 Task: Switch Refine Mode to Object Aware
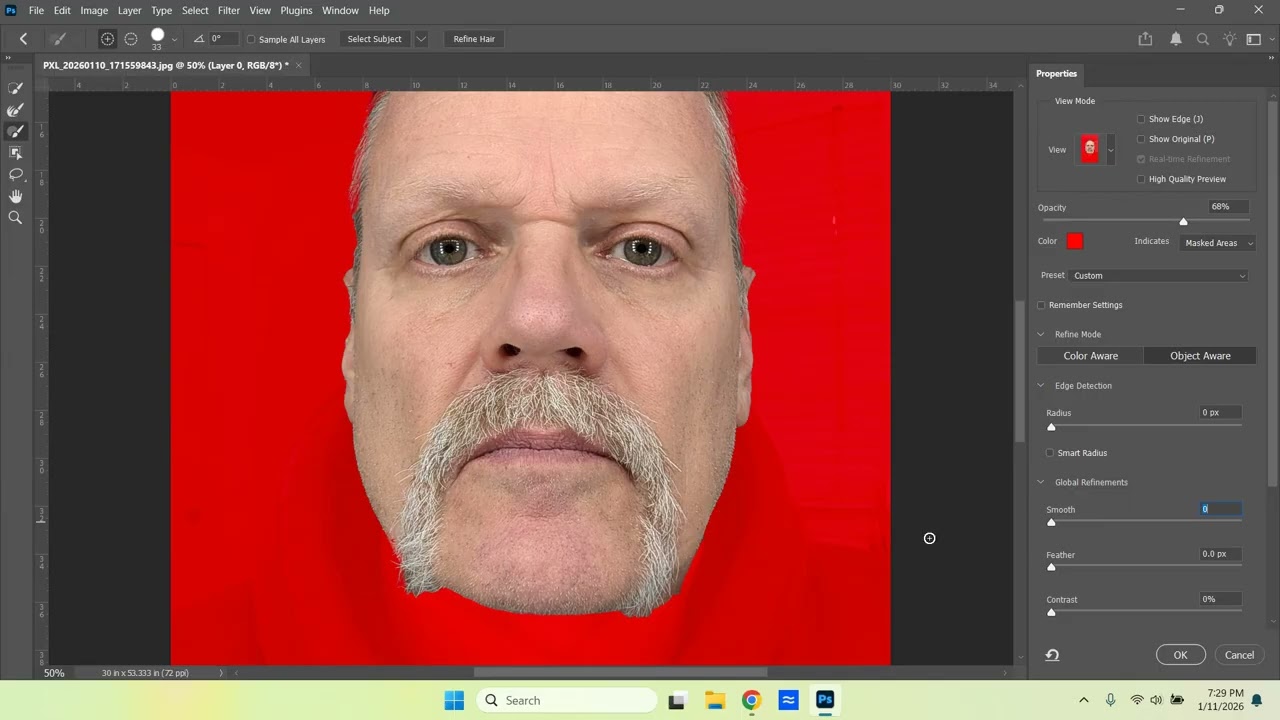pos(1200,356)
